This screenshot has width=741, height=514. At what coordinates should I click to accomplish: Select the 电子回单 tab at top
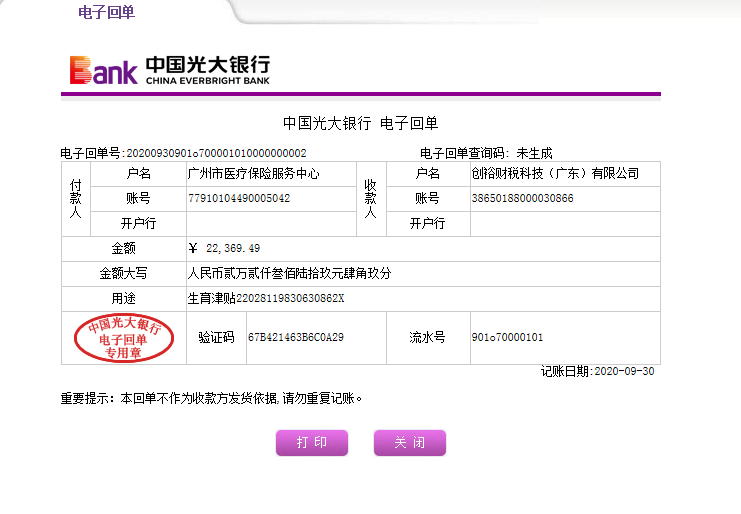(107, 12)
